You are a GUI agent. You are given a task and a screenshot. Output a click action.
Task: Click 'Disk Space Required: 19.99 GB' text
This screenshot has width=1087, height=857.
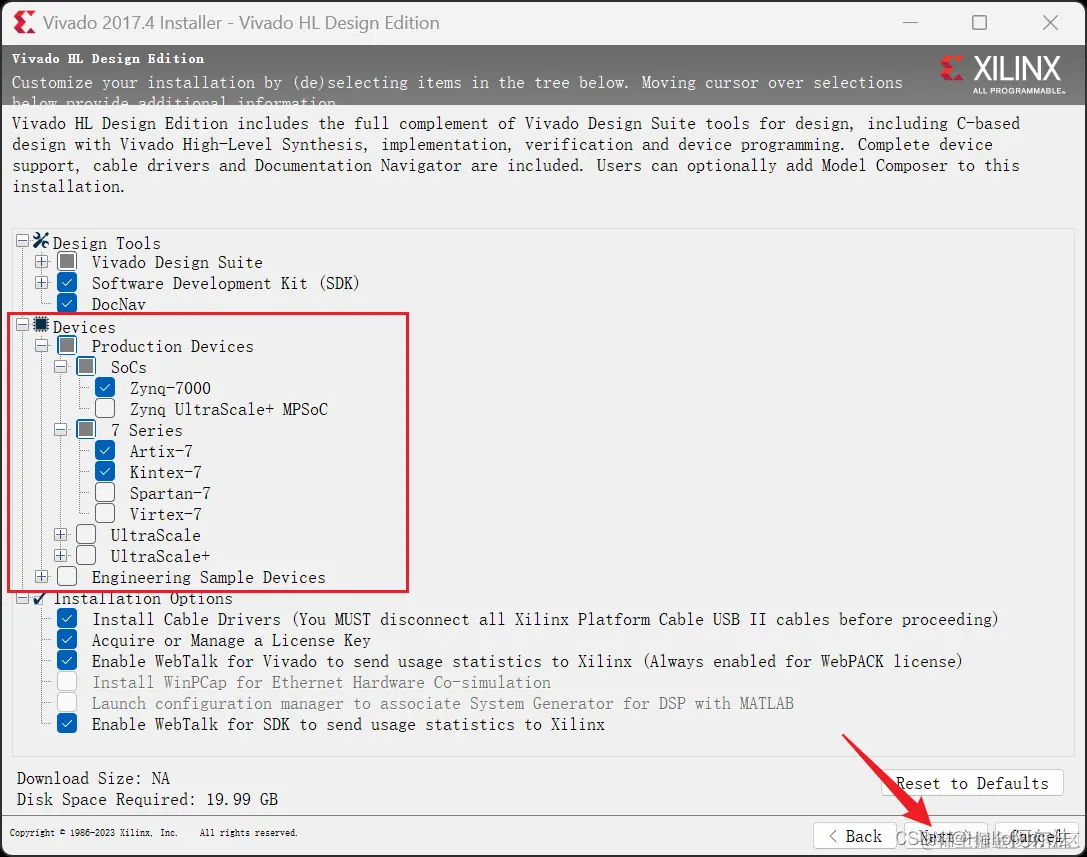coord(147,799)
